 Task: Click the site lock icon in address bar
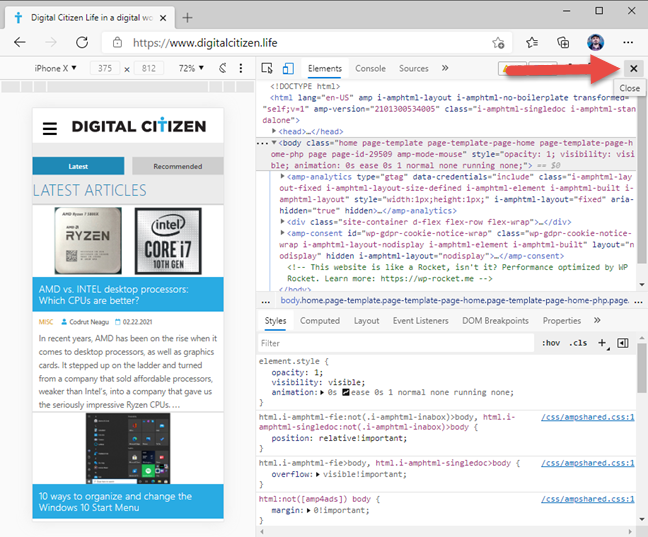pos(117,43)
